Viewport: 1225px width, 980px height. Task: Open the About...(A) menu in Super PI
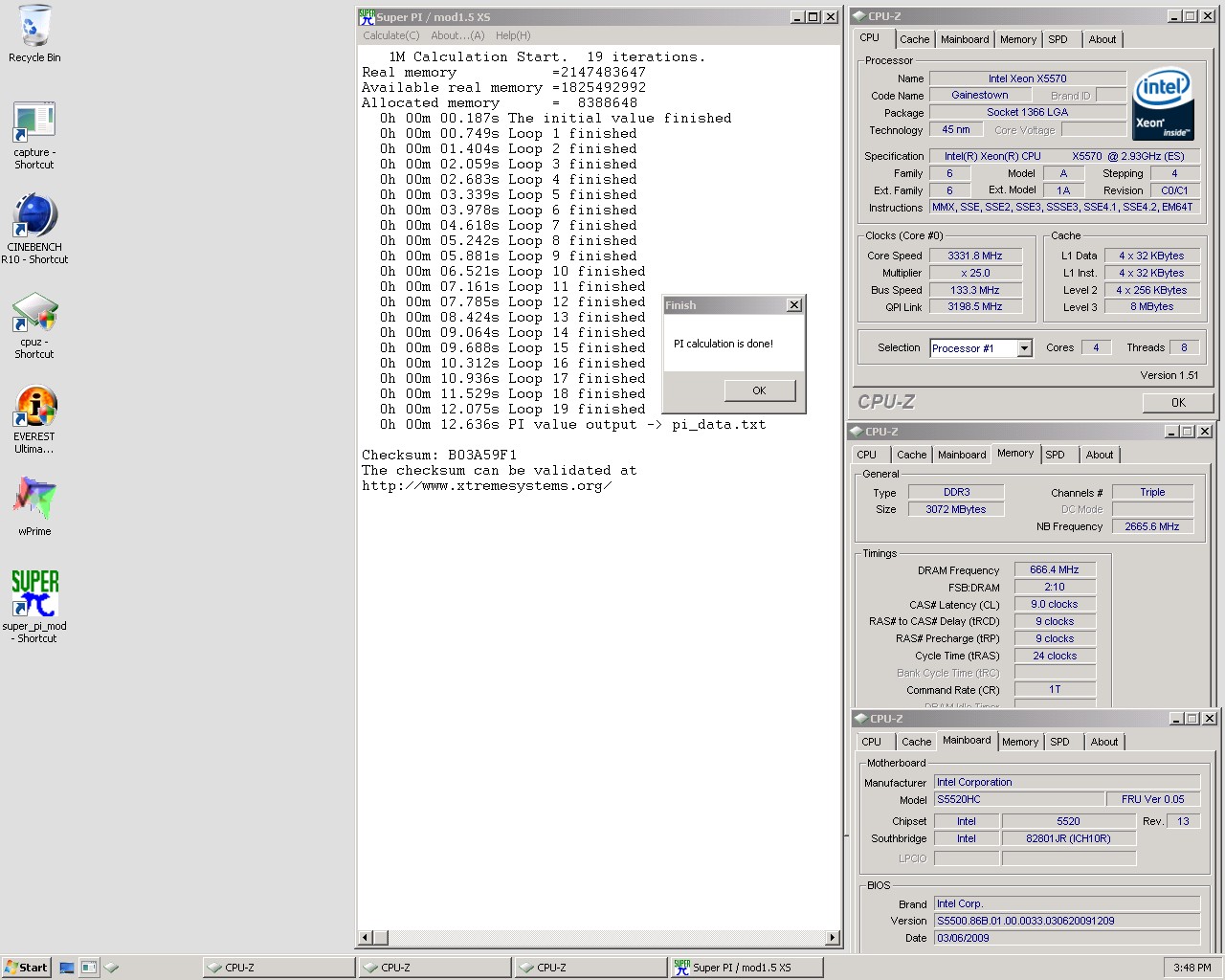click(x=457, y=35)
